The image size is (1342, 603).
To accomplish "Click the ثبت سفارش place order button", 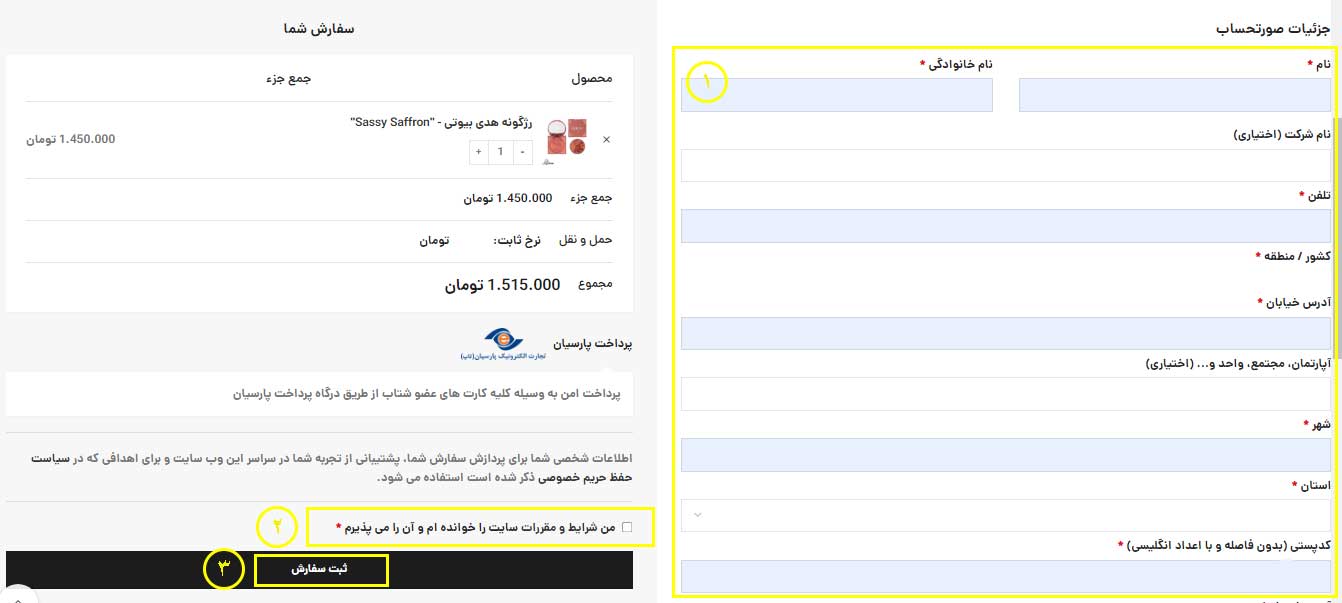I will point(320,569).
